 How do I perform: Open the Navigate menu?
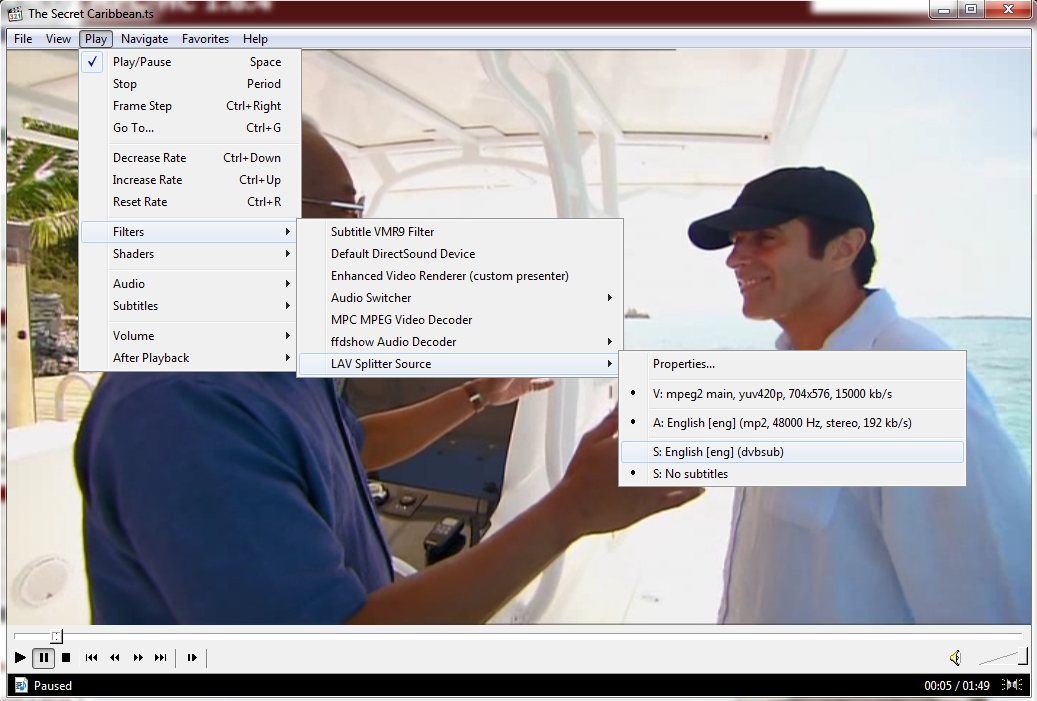144,39
